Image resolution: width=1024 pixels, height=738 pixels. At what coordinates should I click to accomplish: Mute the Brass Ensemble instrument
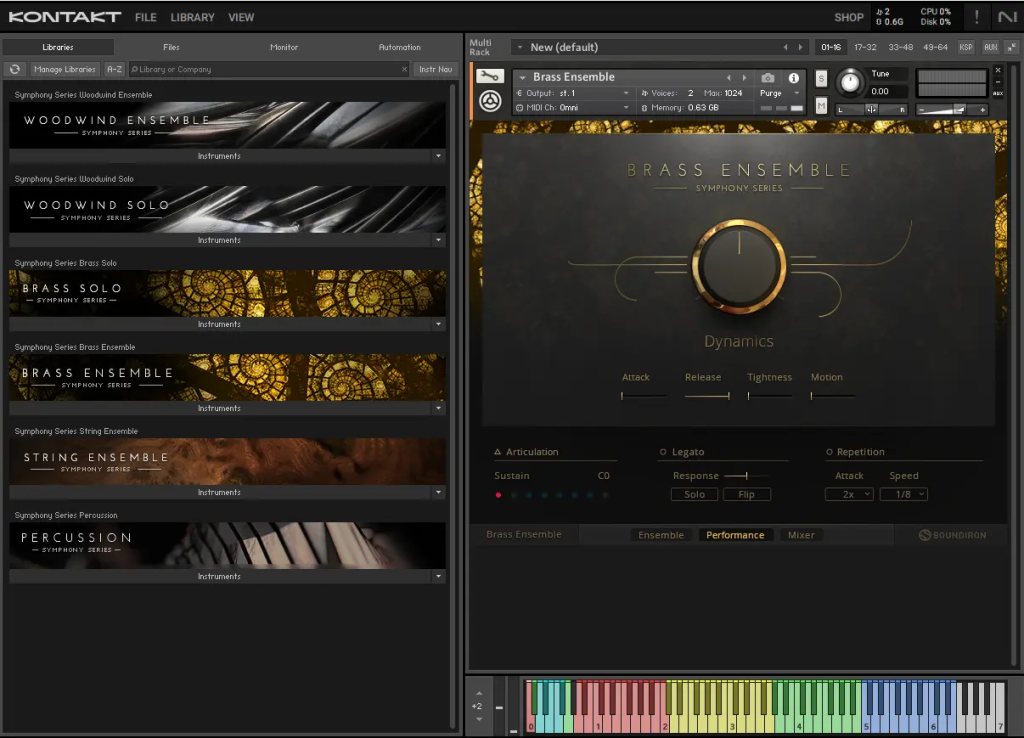(x=821, y=106)
